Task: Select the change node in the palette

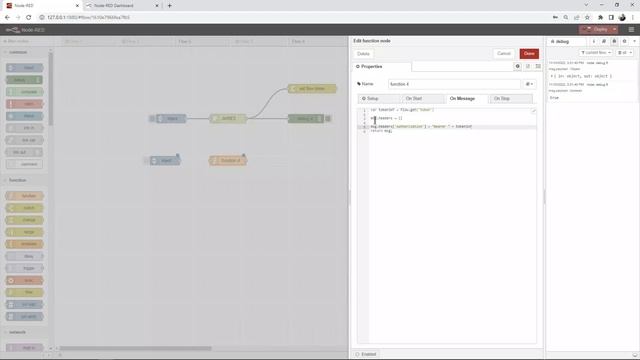Action: click(24, 220)
